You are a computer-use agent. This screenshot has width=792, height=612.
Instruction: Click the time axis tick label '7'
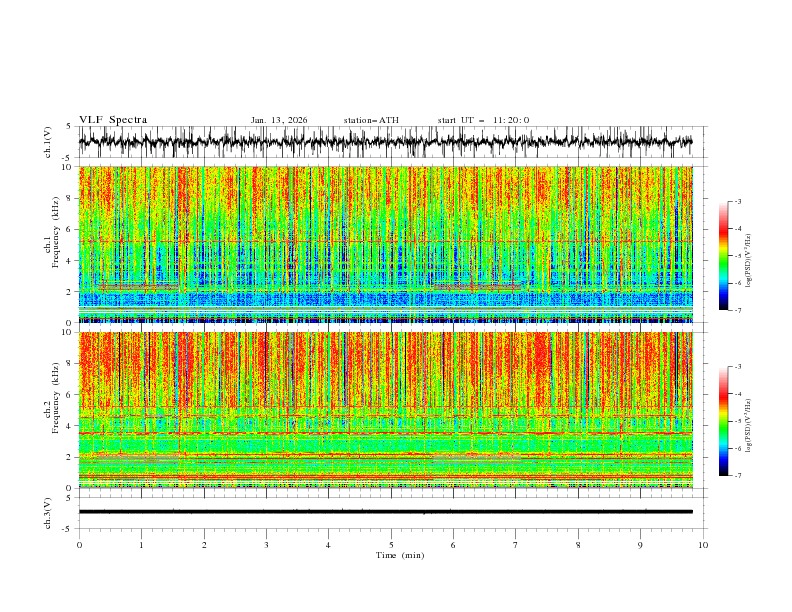pyautogui.click(x=516, y=545)
